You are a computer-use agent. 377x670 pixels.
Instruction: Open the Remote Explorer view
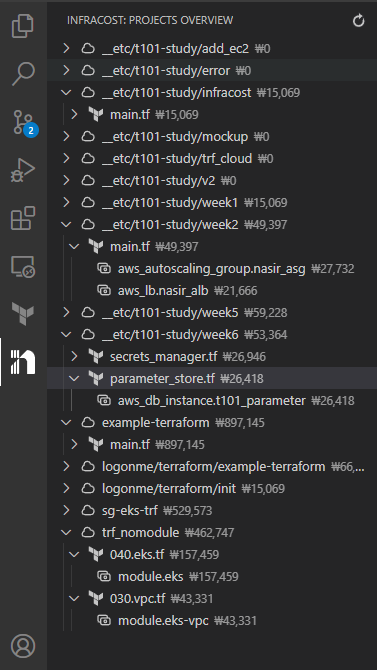(23, 267)
